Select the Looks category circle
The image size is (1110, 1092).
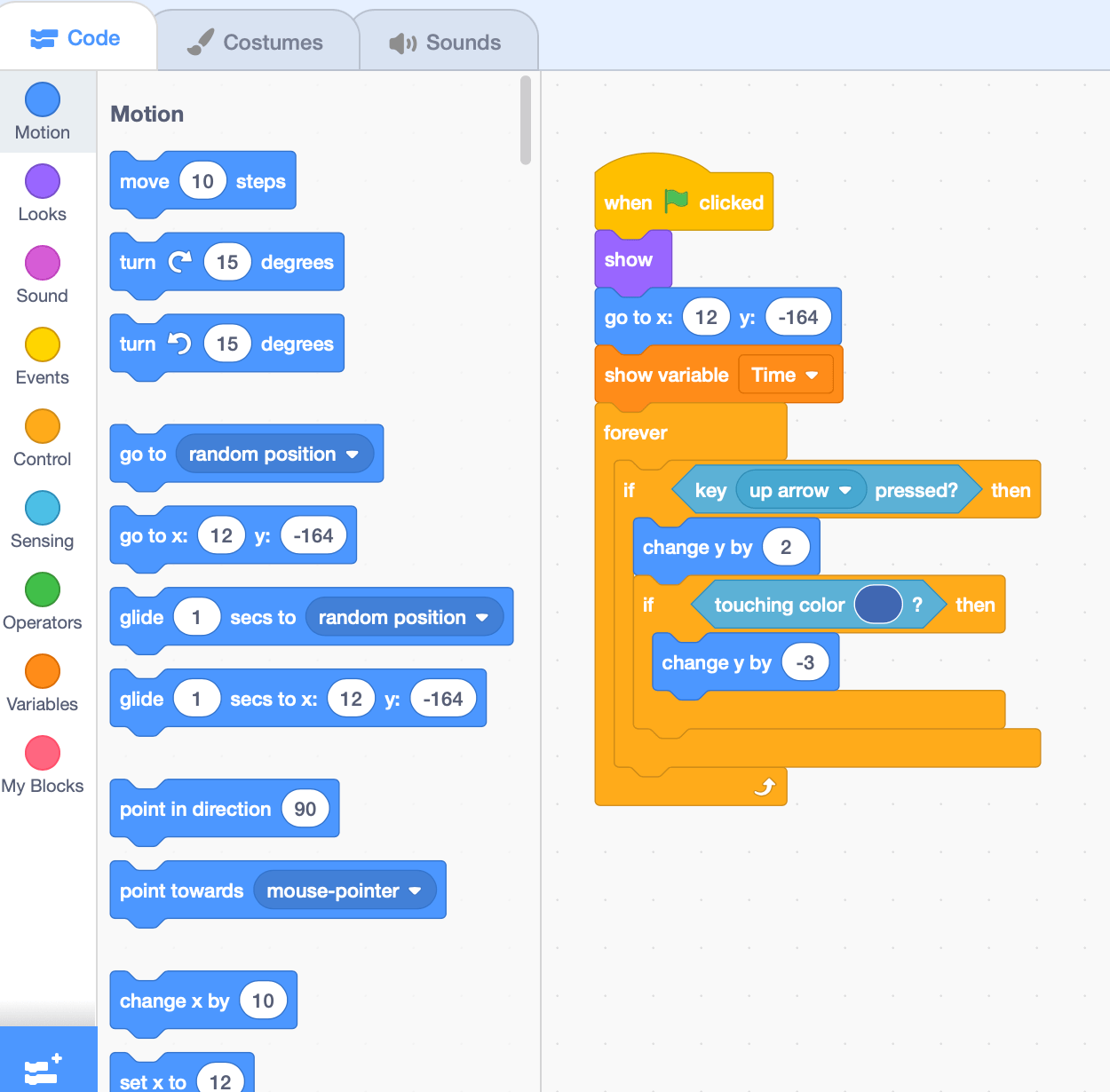pyautogui.click(x=43, y=181)
